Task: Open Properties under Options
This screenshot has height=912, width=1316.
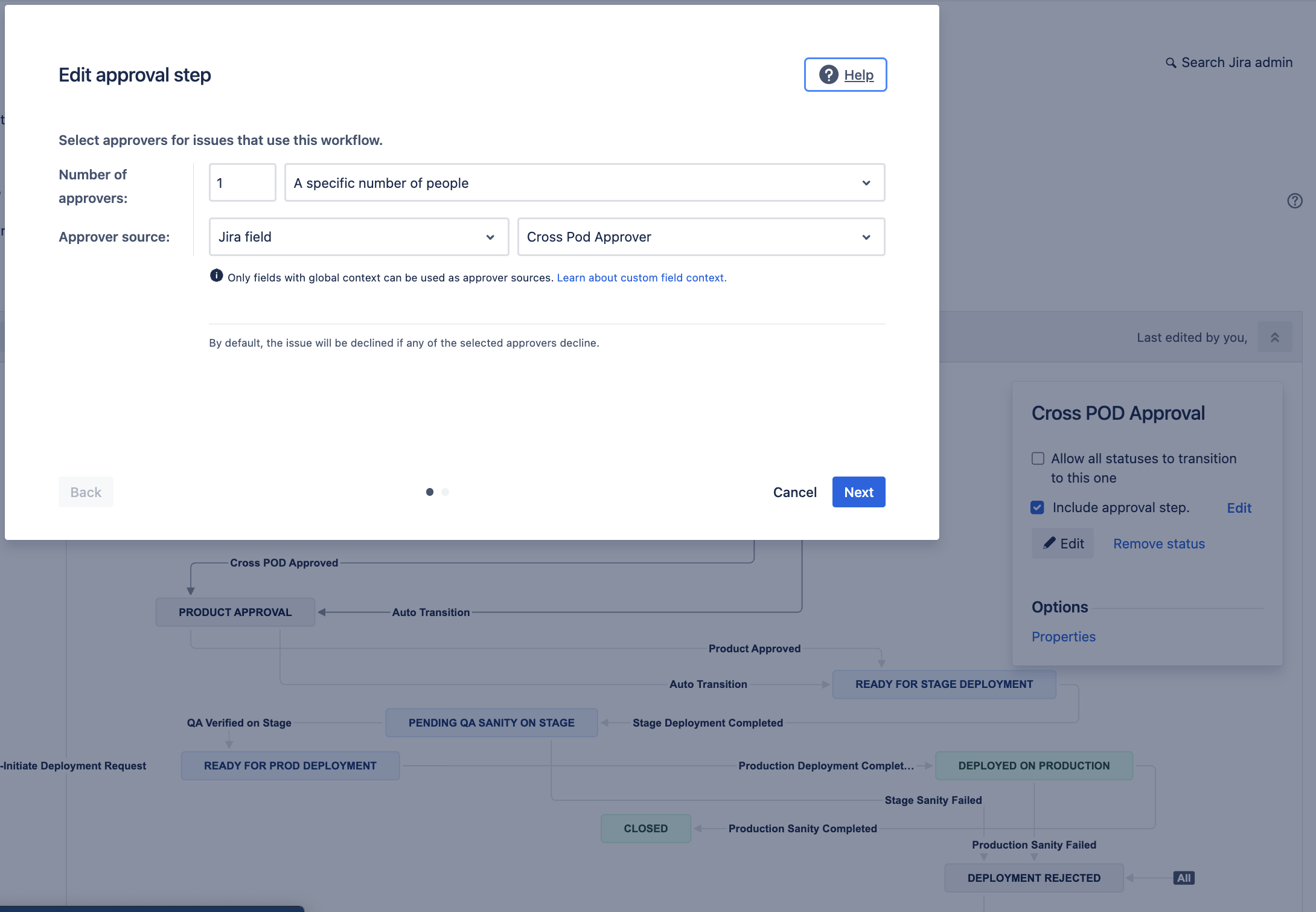Action: click(1063, 637)
